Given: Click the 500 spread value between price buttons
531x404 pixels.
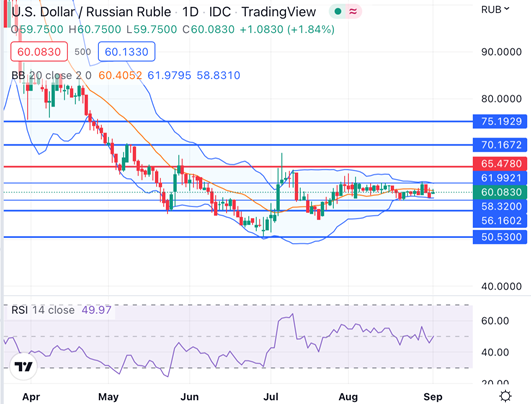Looking at the screenshot, I should coord(83,52).
